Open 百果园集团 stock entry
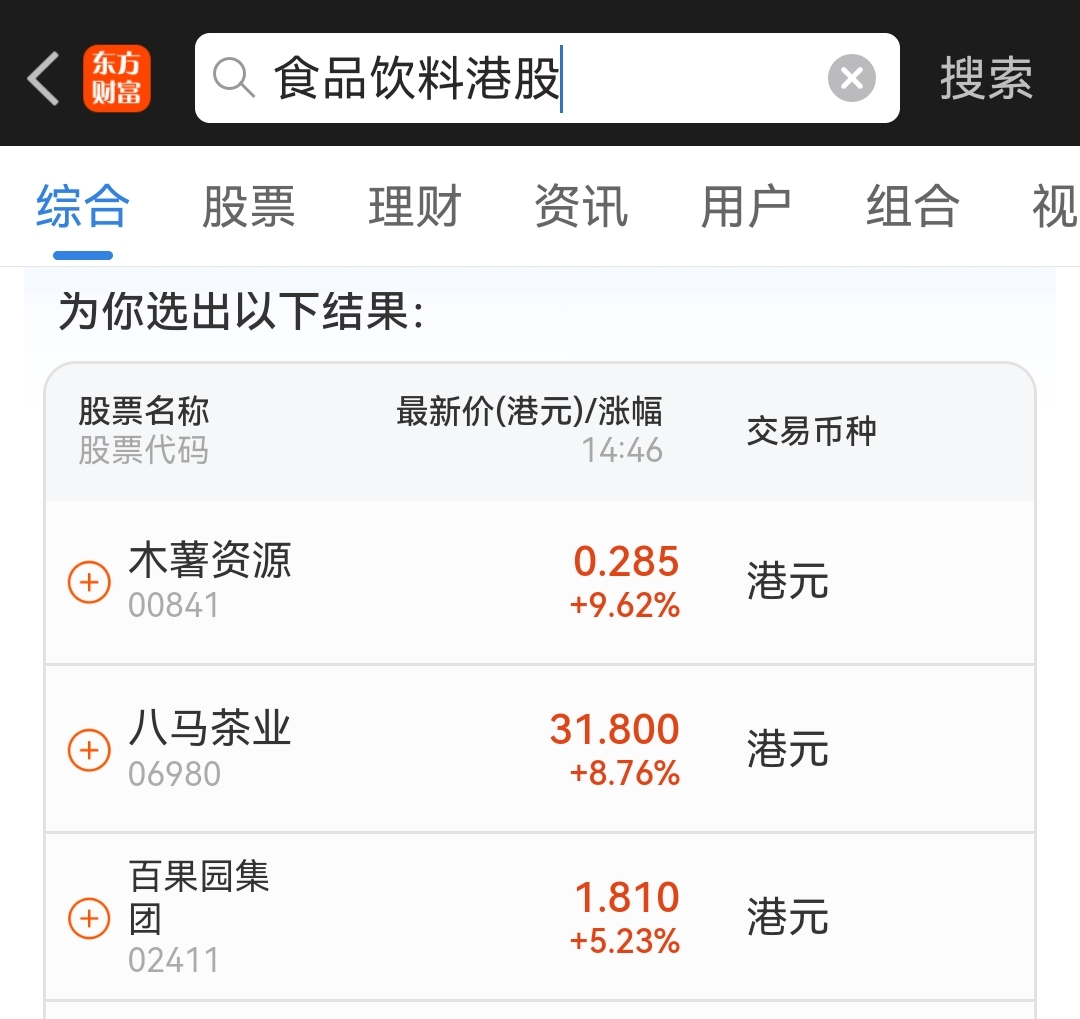The width and height of the screenshot is (1080, 1019). (x=200, y=897)
